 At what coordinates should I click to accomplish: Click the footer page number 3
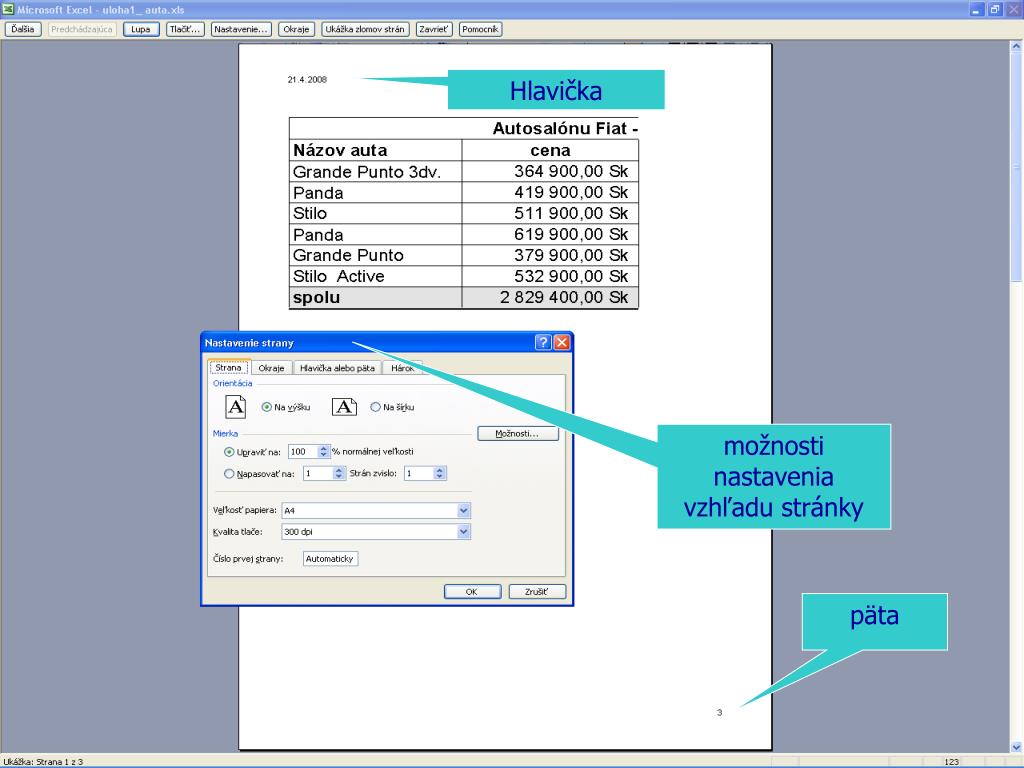pyautogui.click(x=720, y=712)
